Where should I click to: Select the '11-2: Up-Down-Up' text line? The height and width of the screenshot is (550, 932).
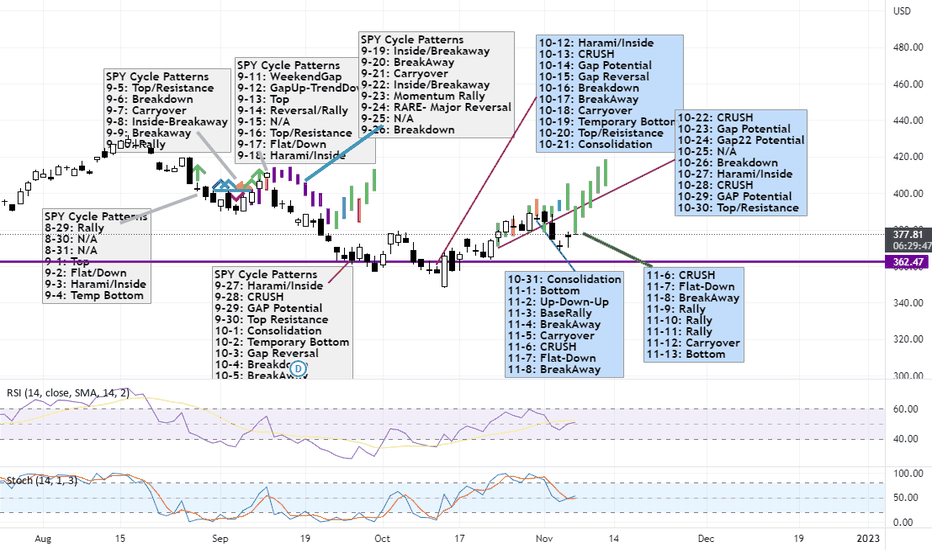558,302
